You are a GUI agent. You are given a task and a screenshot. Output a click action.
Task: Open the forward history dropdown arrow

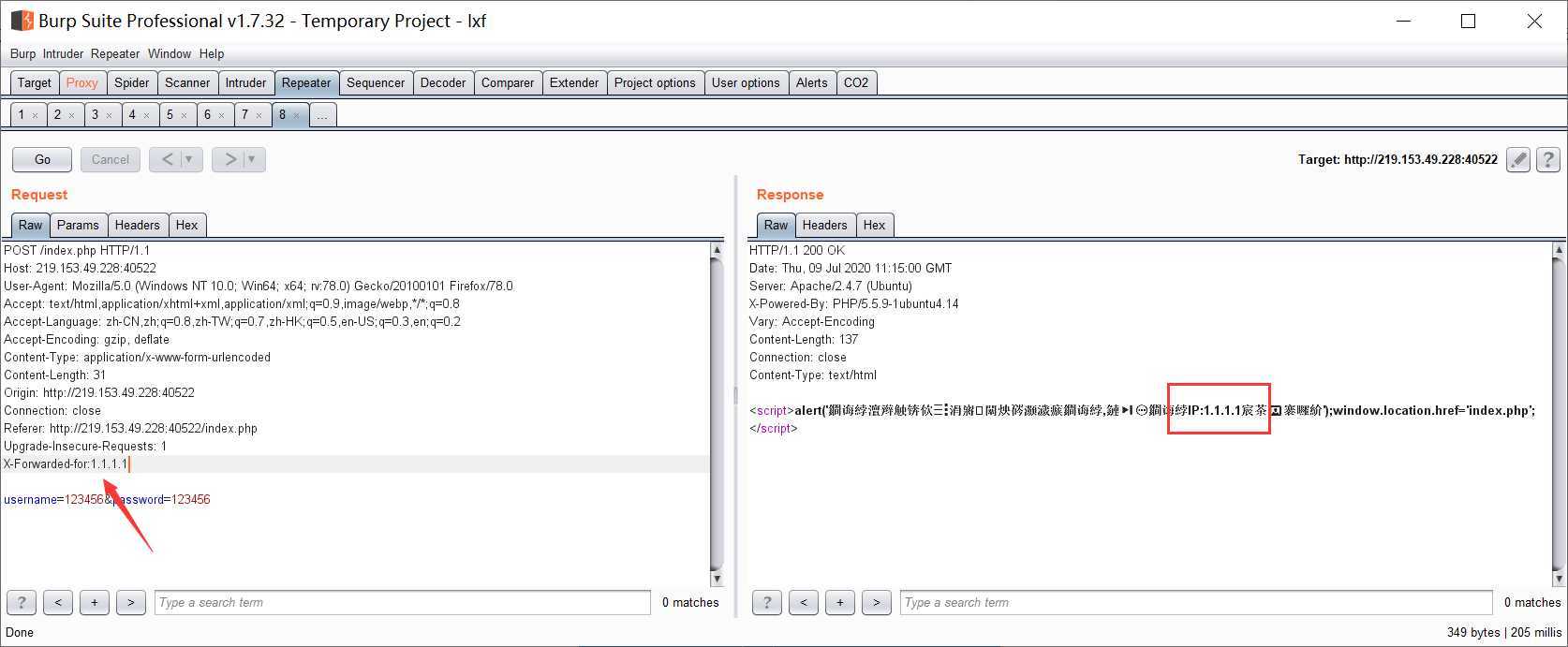tap(252, 159)
